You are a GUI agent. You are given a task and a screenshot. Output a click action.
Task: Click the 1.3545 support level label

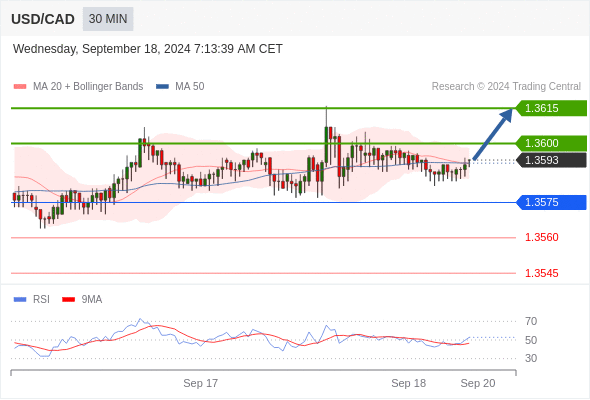click(x=541, y=273)
